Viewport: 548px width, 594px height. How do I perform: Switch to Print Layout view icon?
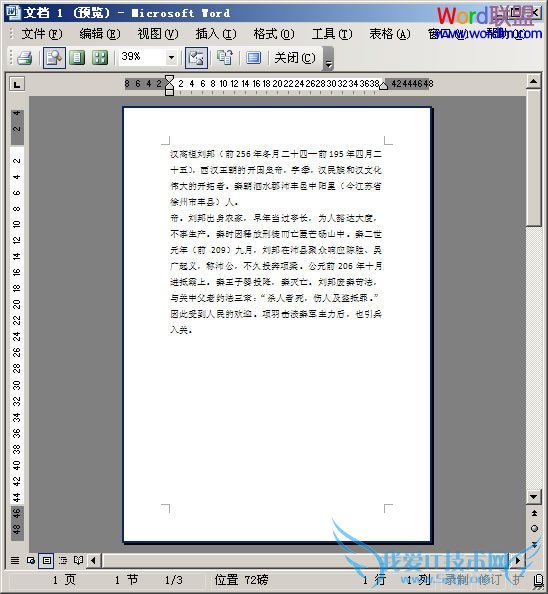coord(47,560)
